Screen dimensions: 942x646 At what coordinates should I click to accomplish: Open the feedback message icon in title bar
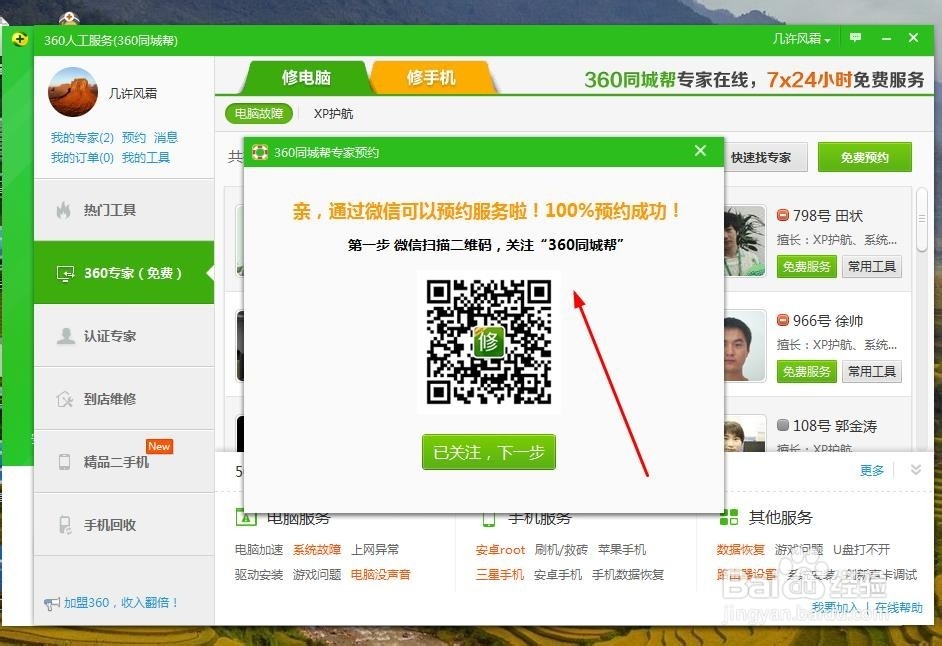(855, 38)
